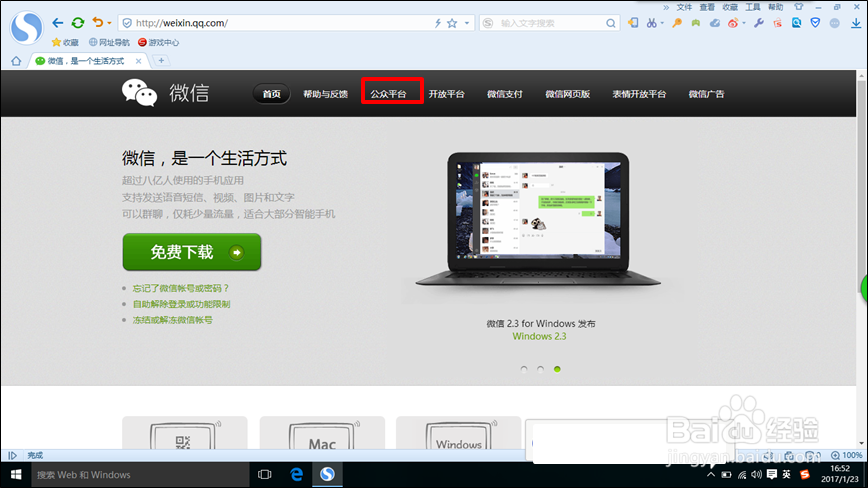Reload the page with the green refresh icon
Screen dimensions: 868x488
click(x=78, y=23)
